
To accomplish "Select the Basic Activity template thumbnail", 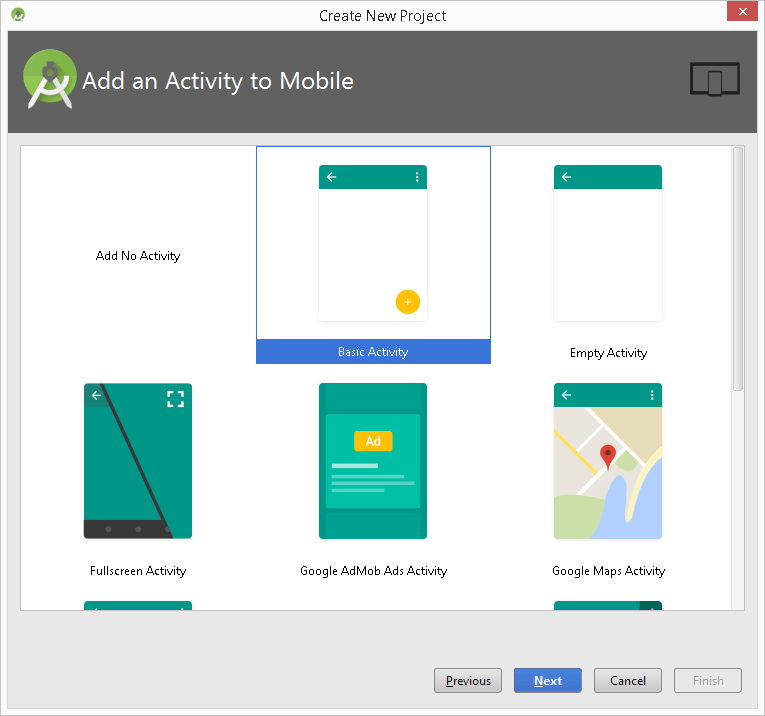I will tap(373, 243).
